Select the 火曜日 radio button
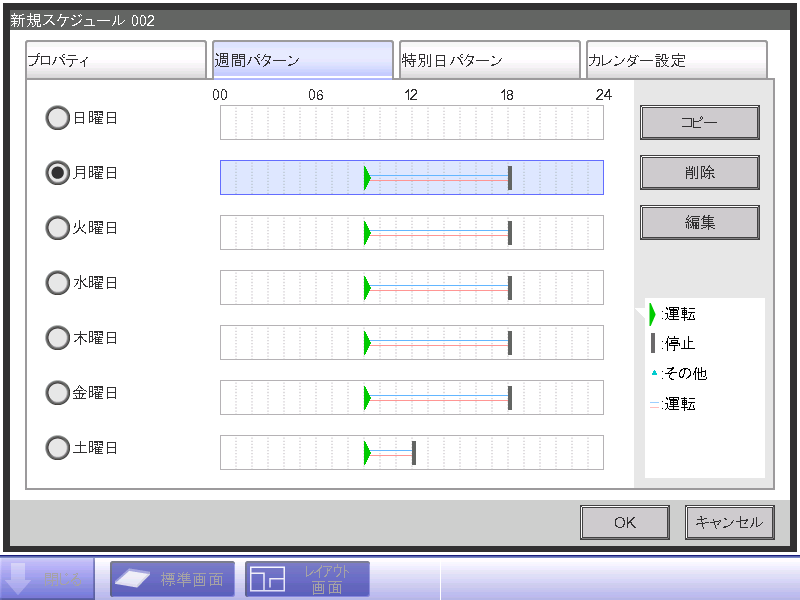800x600 pixels. 58,228
